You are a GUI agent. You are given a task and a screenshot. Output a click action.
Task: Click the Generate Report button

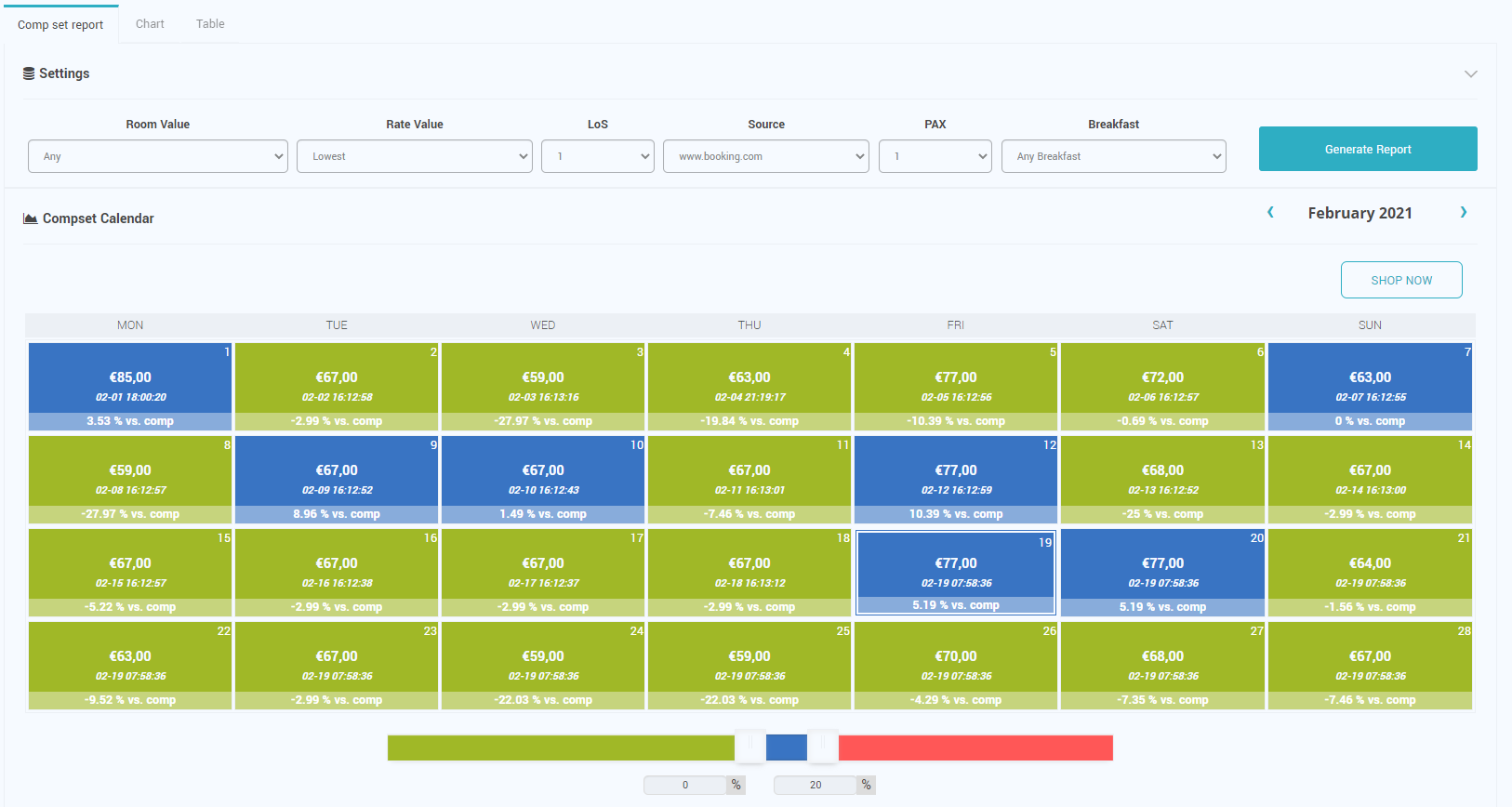click(1367, 149)
